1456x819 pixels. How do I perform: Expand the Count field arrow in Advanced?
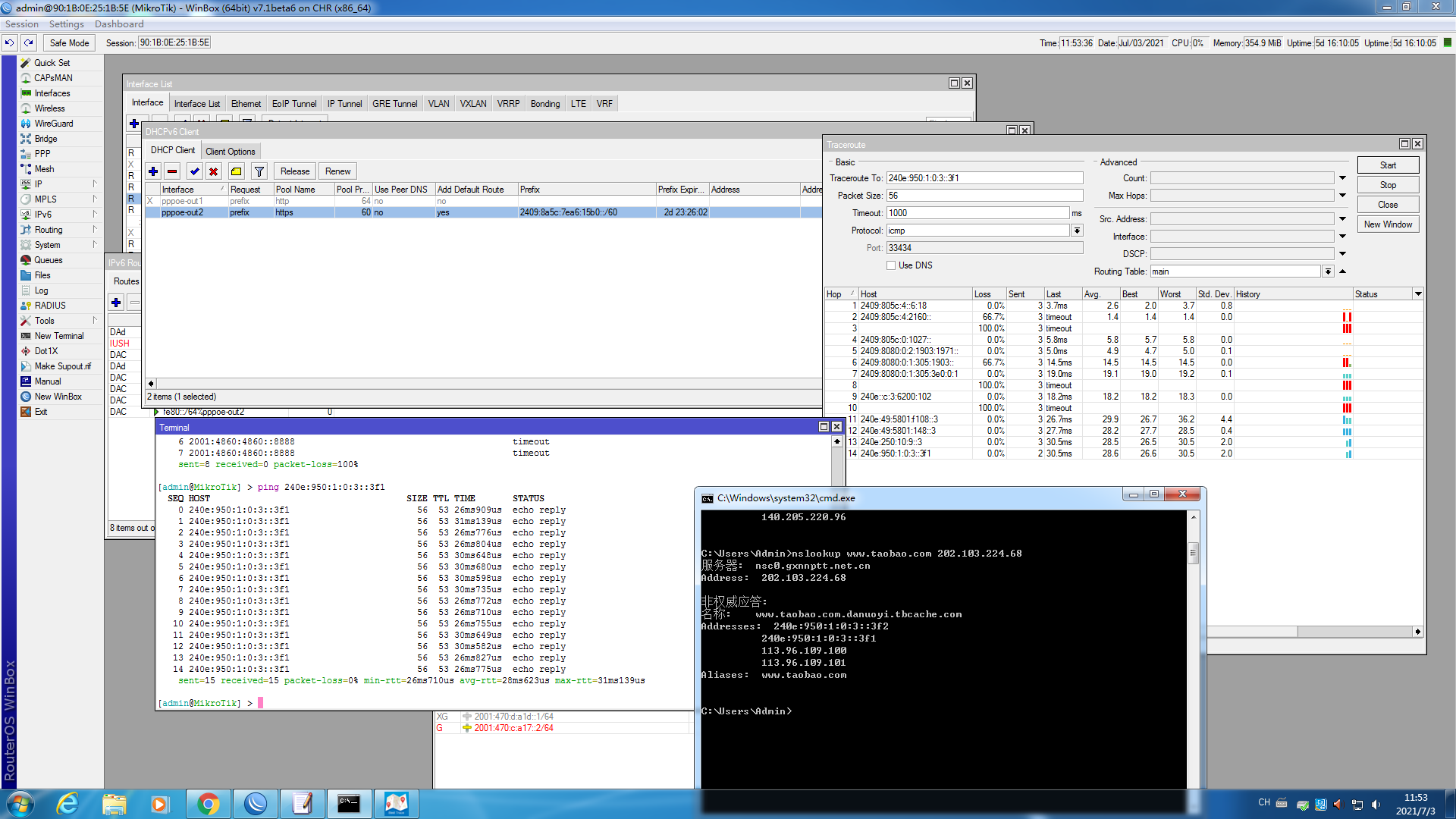(1342, 178)
